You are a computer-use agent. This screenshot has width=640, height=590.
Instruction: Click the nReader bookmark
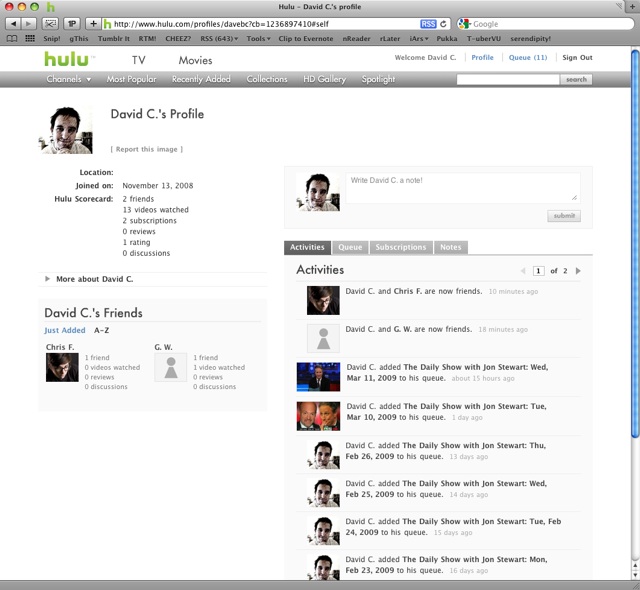[356, 39]
